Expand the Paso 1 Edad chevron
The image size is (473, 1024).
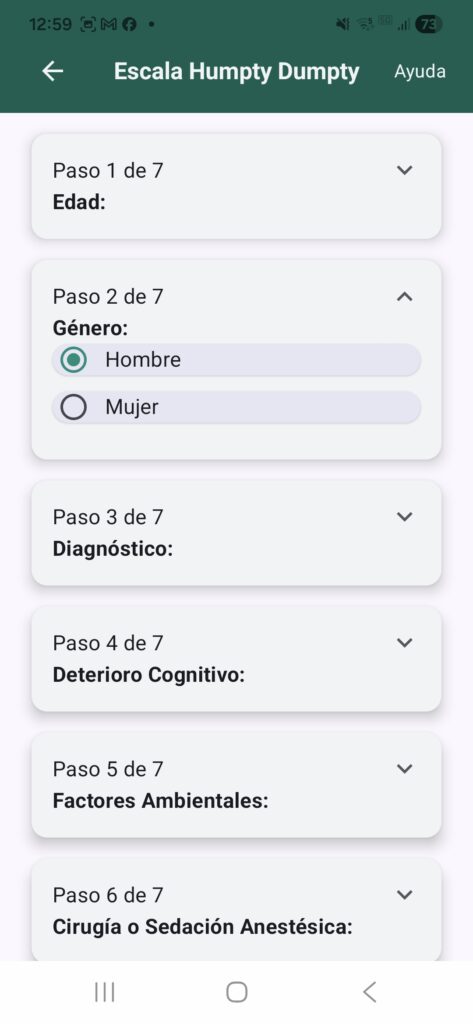click(405, 170)
